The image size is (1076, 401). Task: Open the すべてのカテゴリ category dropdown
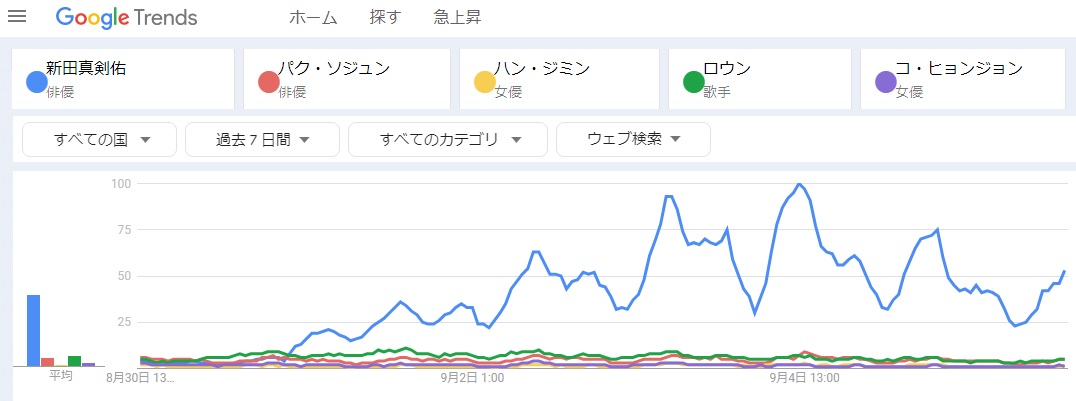(448, 140)
